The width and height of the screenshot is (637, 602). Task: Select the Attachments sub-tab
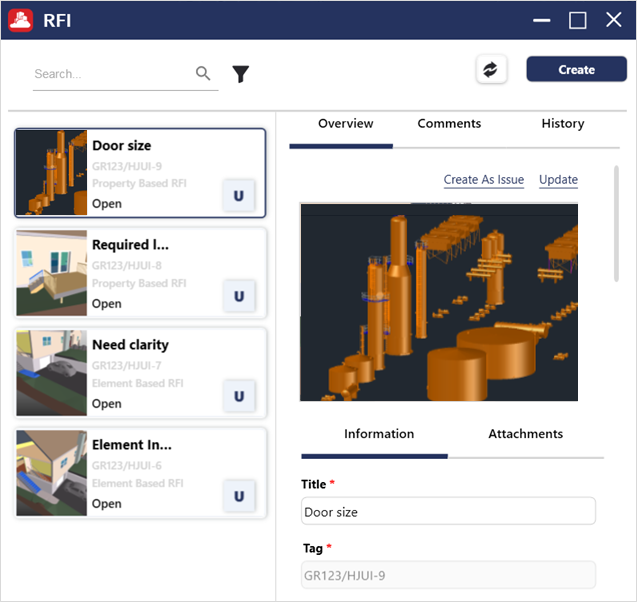click(x=525, y=434)
